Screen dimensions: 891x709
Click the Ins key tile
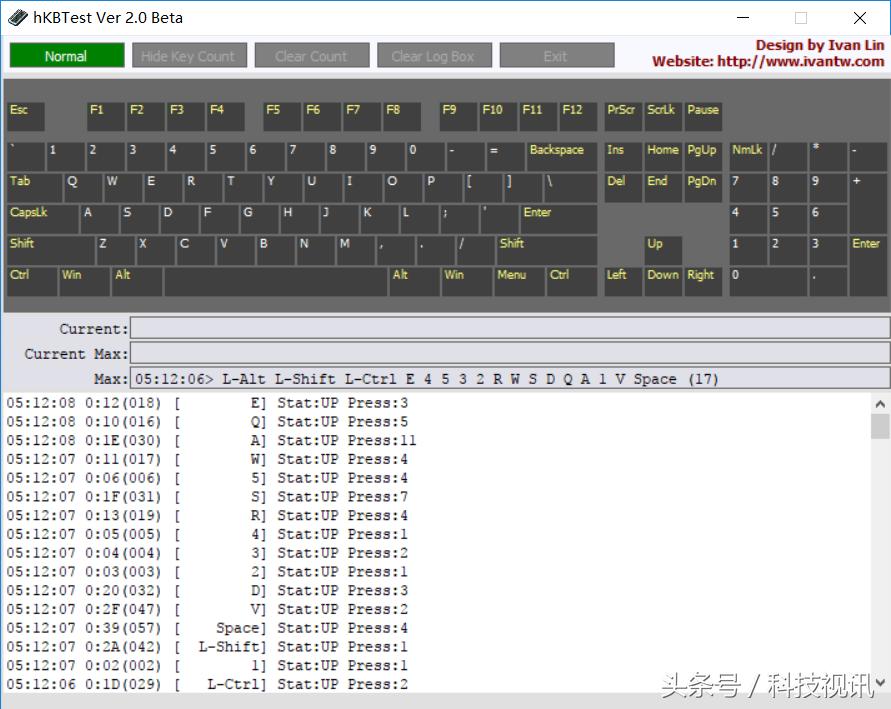(x=623, y=157)
